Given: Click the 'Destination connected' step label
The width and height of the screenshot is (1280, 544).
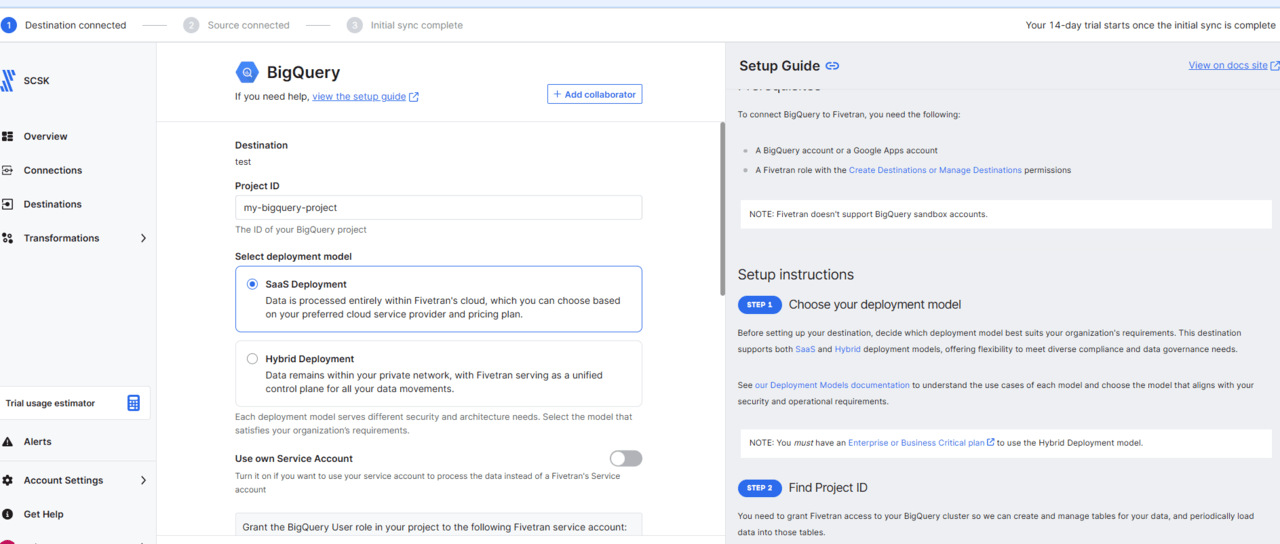Looking at the screenshot, I should click(75, 25).
